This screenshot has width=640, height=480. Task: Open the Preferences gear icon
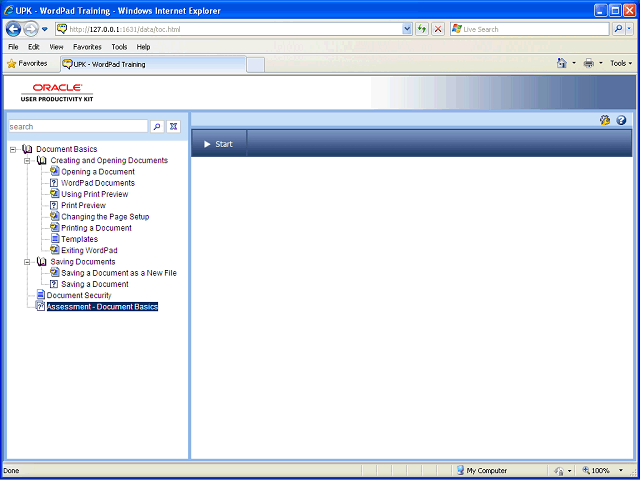[605, 120]
